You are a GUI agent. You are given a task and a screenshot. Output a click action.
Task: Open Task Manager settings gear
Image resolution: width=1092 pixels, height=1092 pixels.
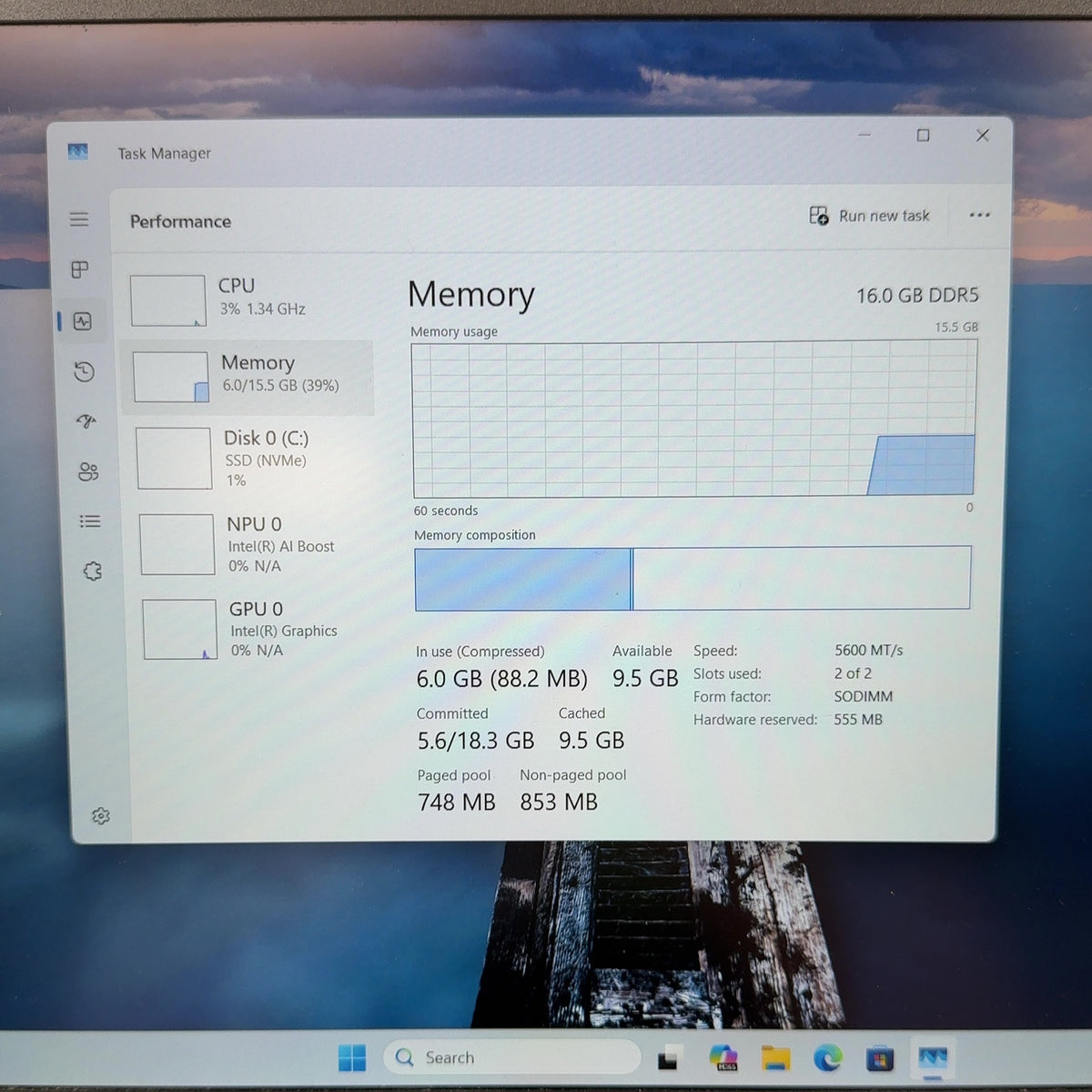101,816
